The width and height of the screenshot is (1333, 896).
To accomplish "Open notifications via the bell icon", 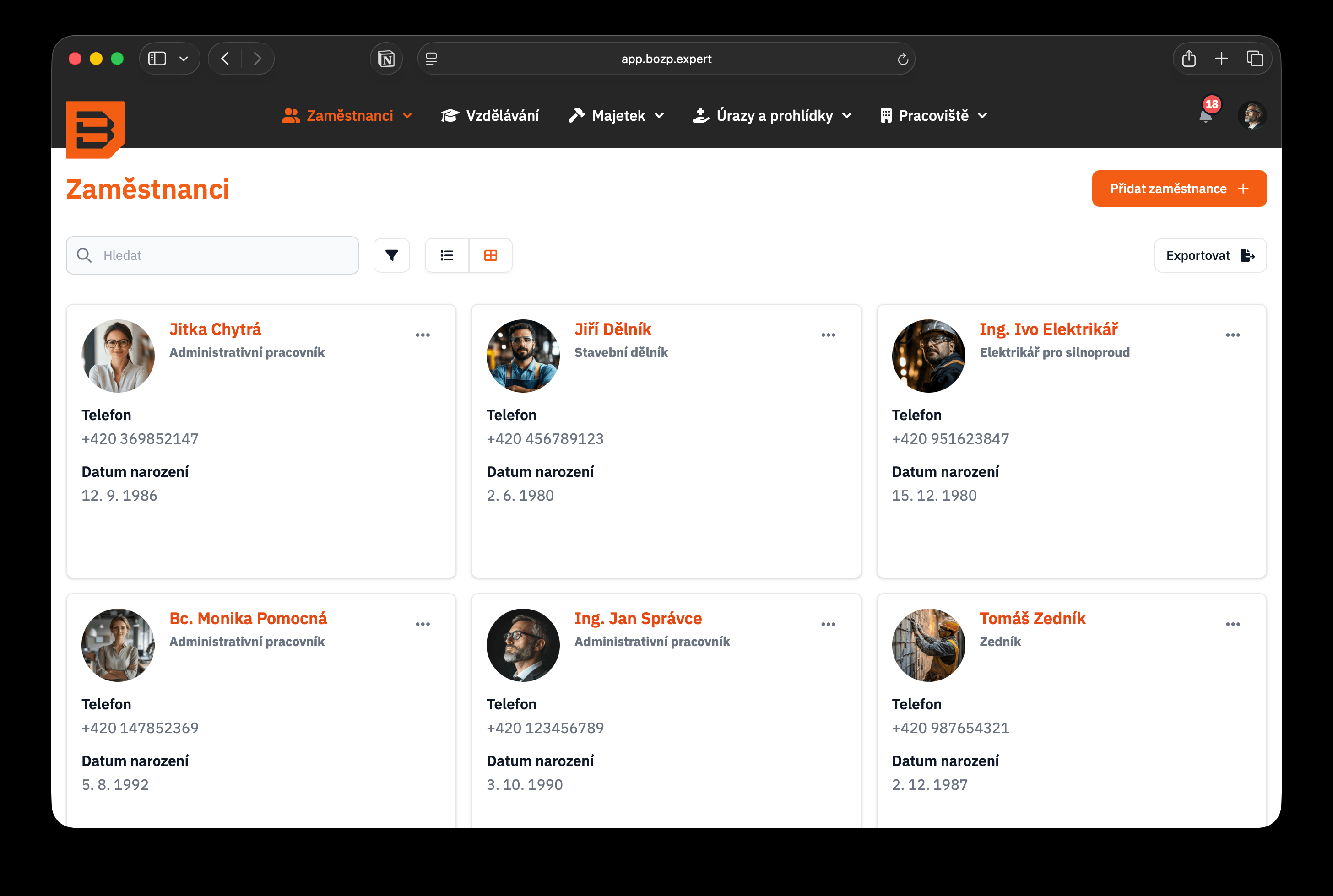I will [x=1205, y=116].
